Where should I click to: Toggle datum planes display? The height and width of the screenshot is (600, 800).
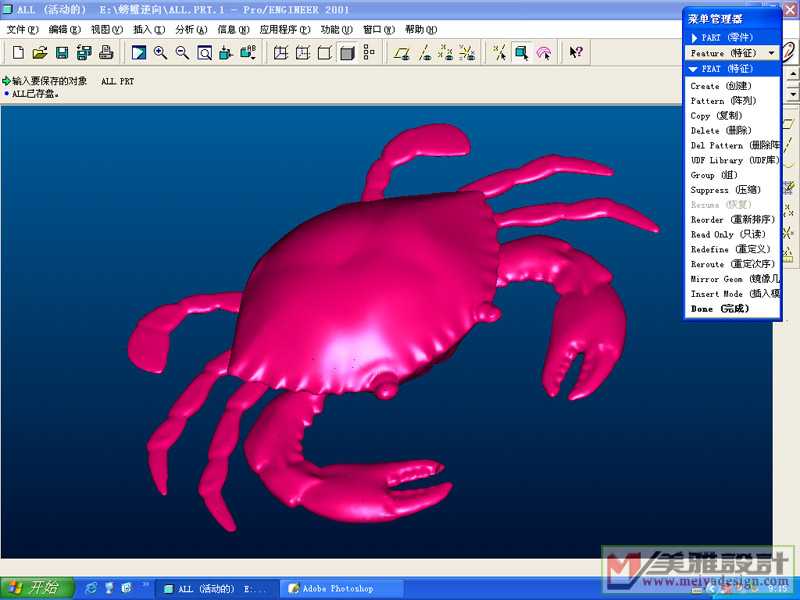(x=401, y=52)
